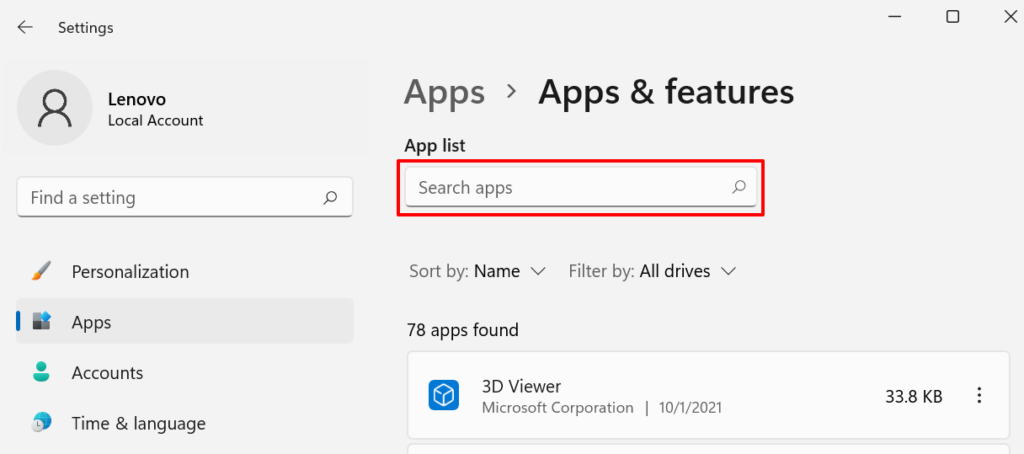Viewport: 1024px width, 454px height.
Task: Click the magnifier in Find a setting
Action: (x=330, y=198)
